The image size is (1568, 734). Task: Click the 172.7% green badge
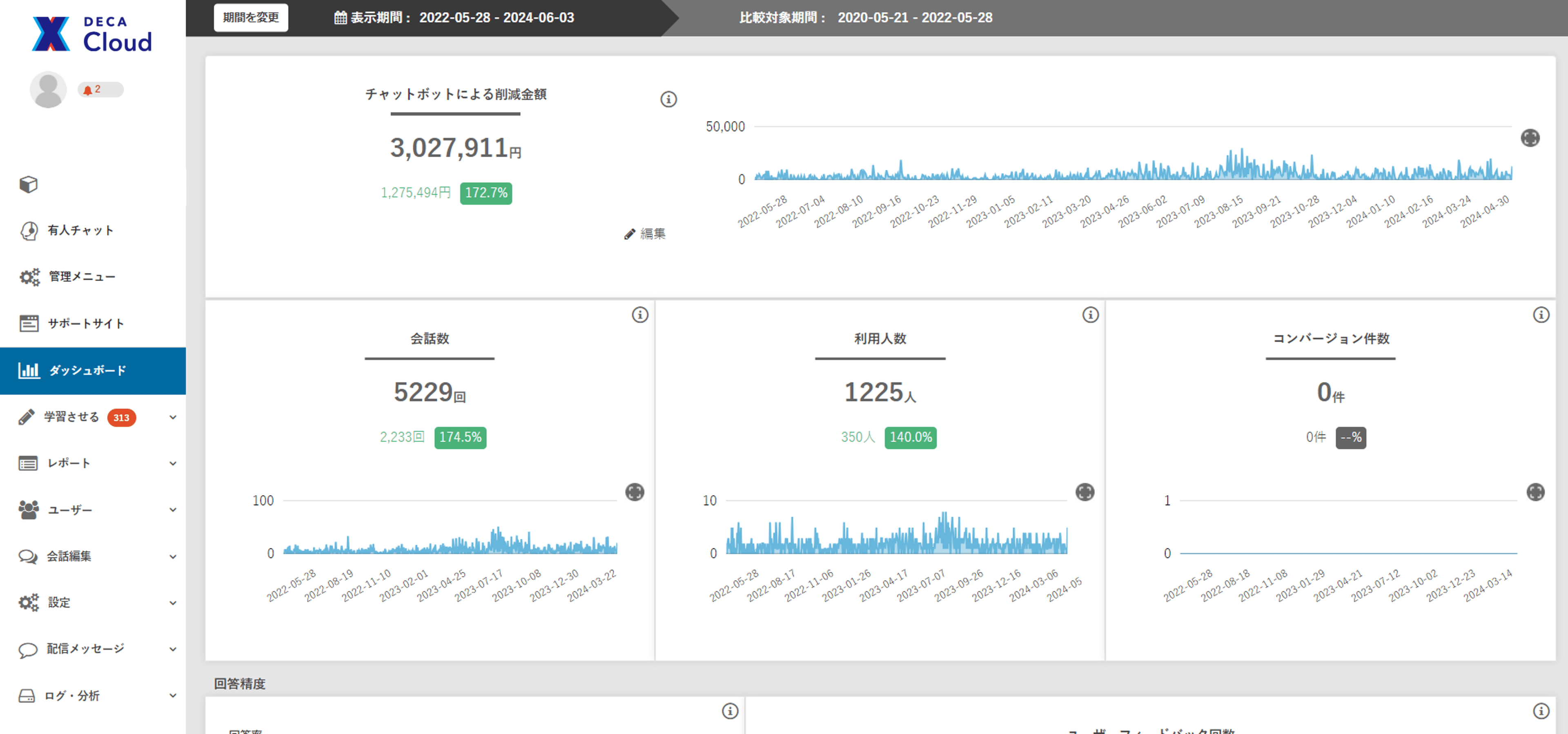[x=486, y=193]
